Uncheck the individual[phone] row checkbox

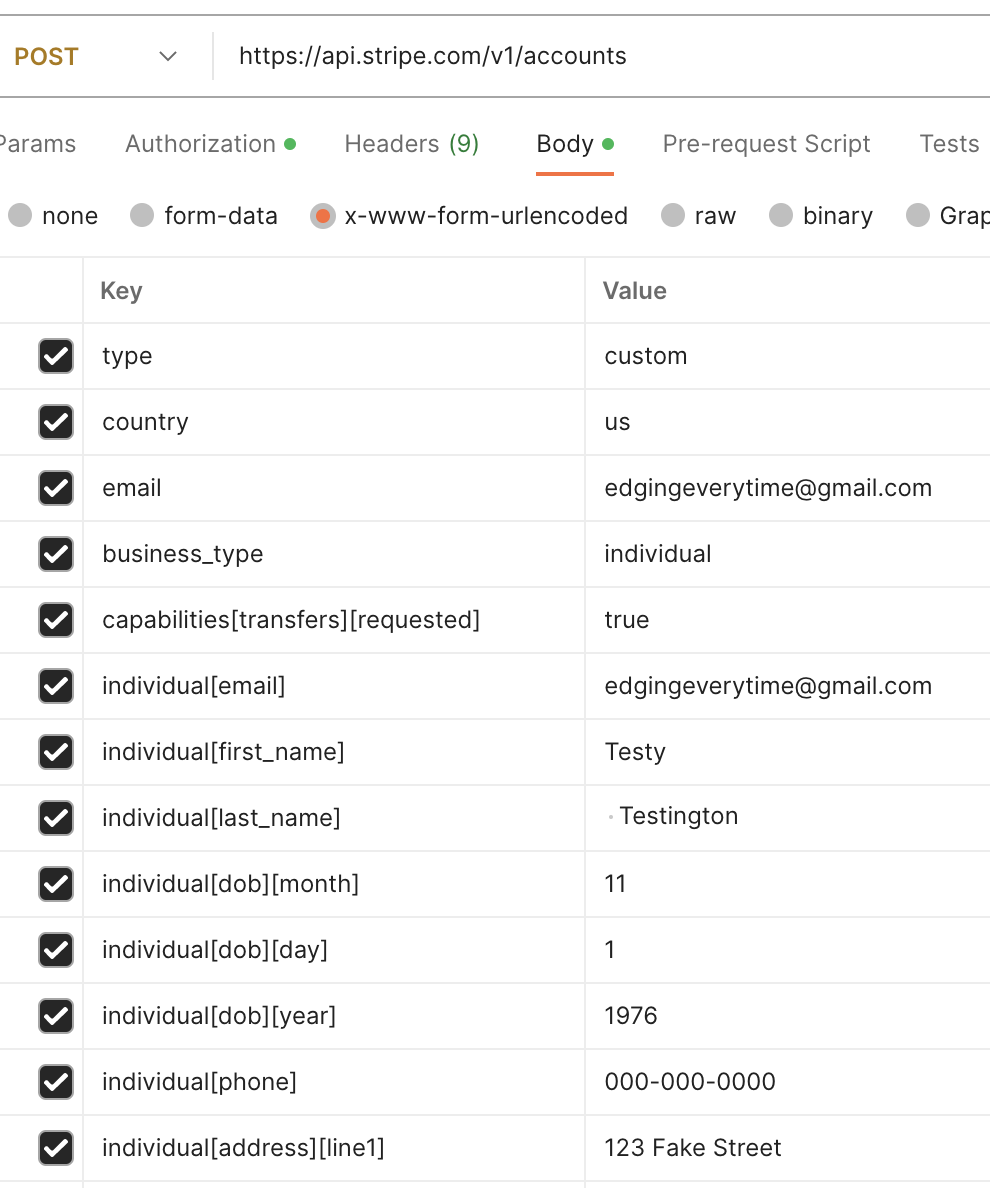56,1081
